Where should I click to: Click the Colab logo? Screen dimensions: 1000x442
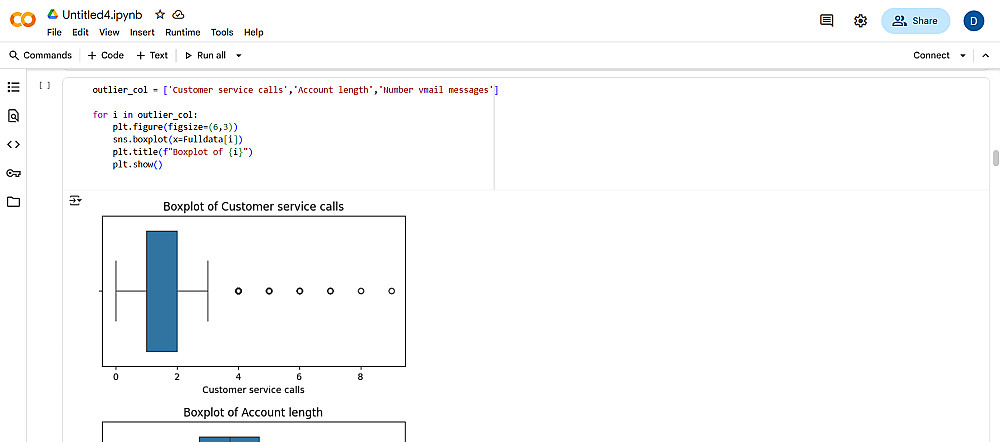pos(22,20)
